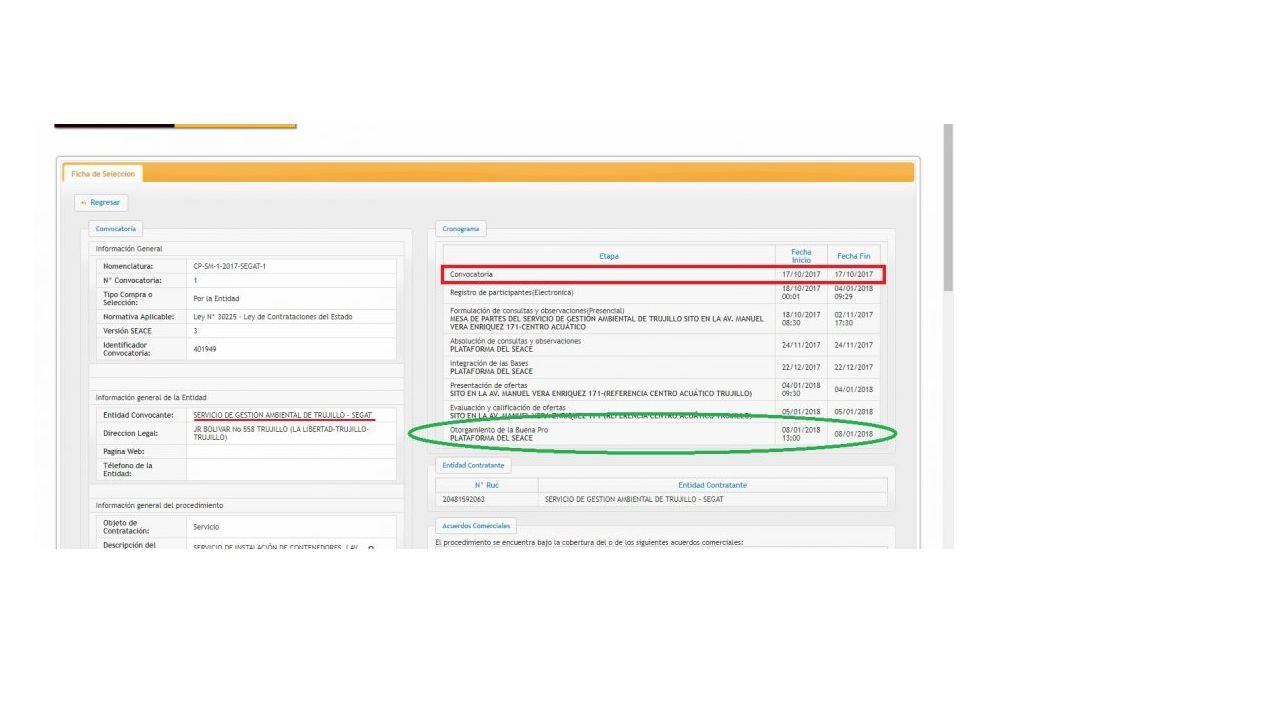Select nomenclature value CP-SM-1-2017-SEGAT-1
Image resolution: width=1280 pixels, height=720 pixels.
click(x=229, y=266)
